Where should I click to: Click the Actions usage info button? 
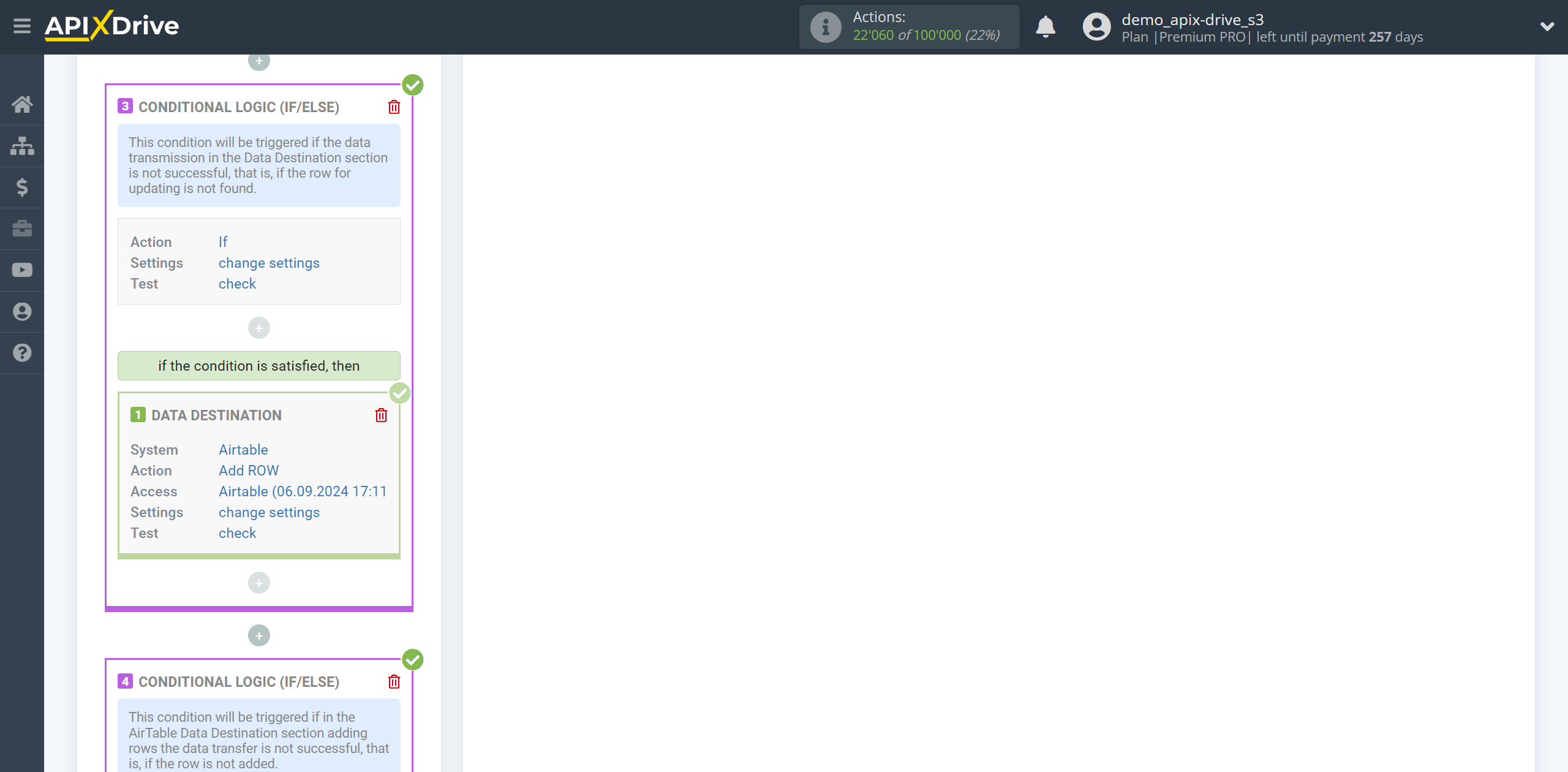[x=824, y=27]
